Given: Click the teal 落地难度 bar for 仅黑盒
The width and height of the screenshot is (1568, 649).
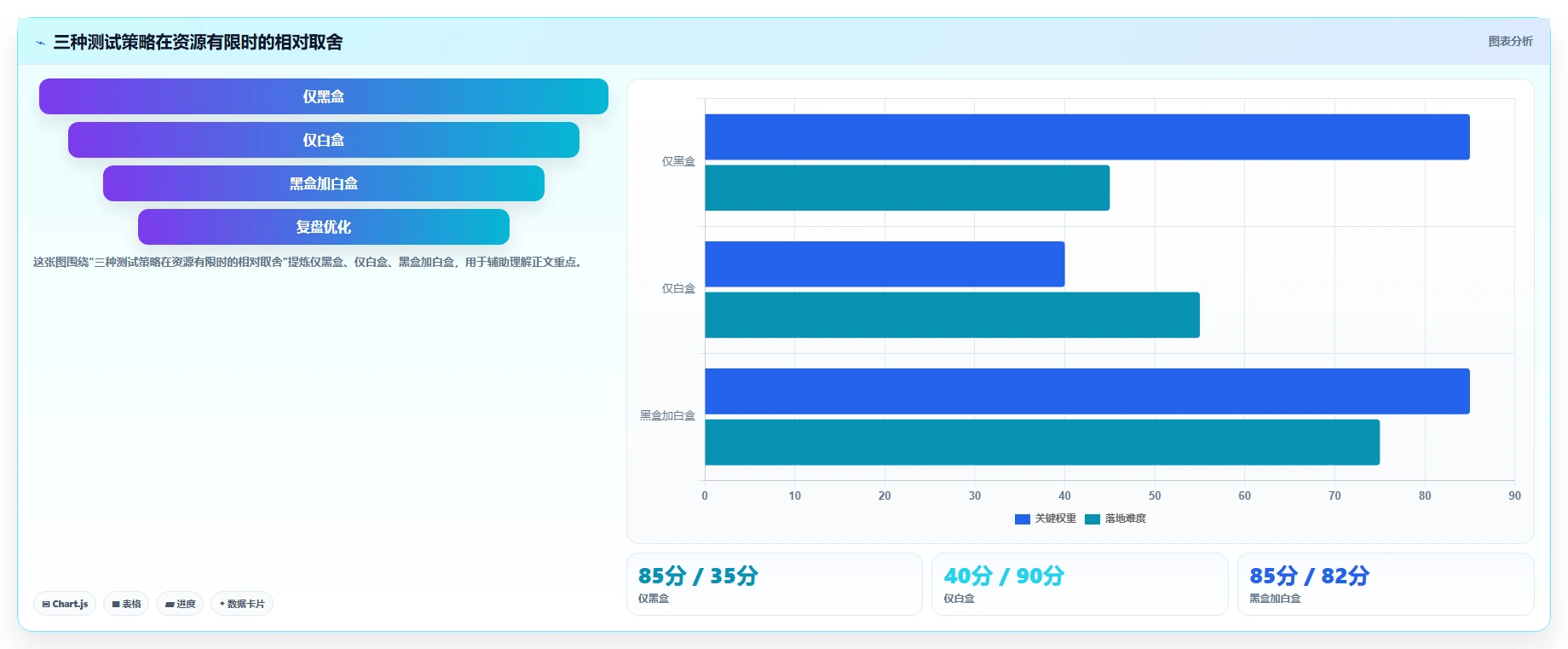Looking at the screenshot, I should pyautogui.click(x=908, y=188).
